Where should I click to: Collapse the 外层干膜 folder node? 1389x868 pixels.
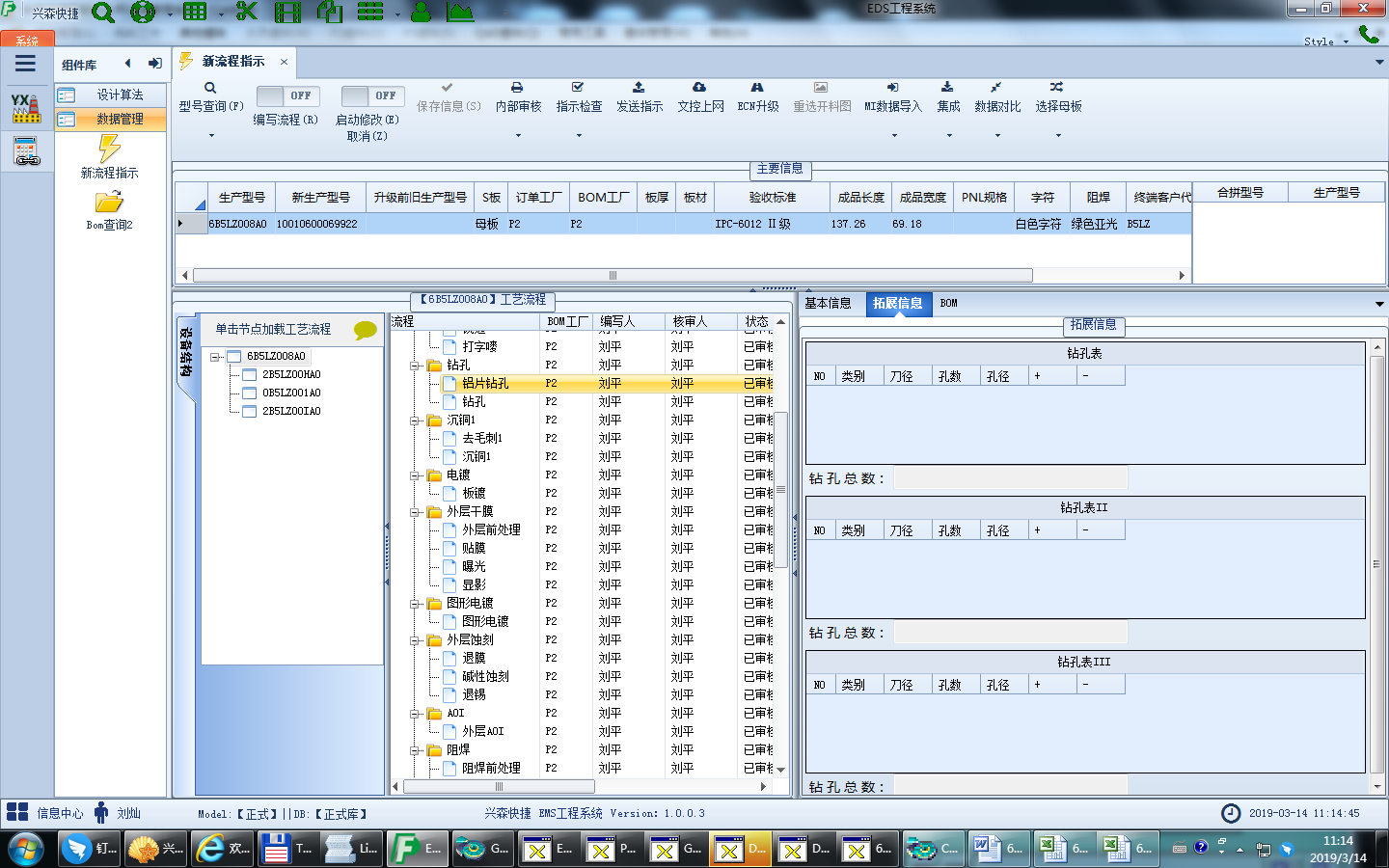tap(414, 512)
